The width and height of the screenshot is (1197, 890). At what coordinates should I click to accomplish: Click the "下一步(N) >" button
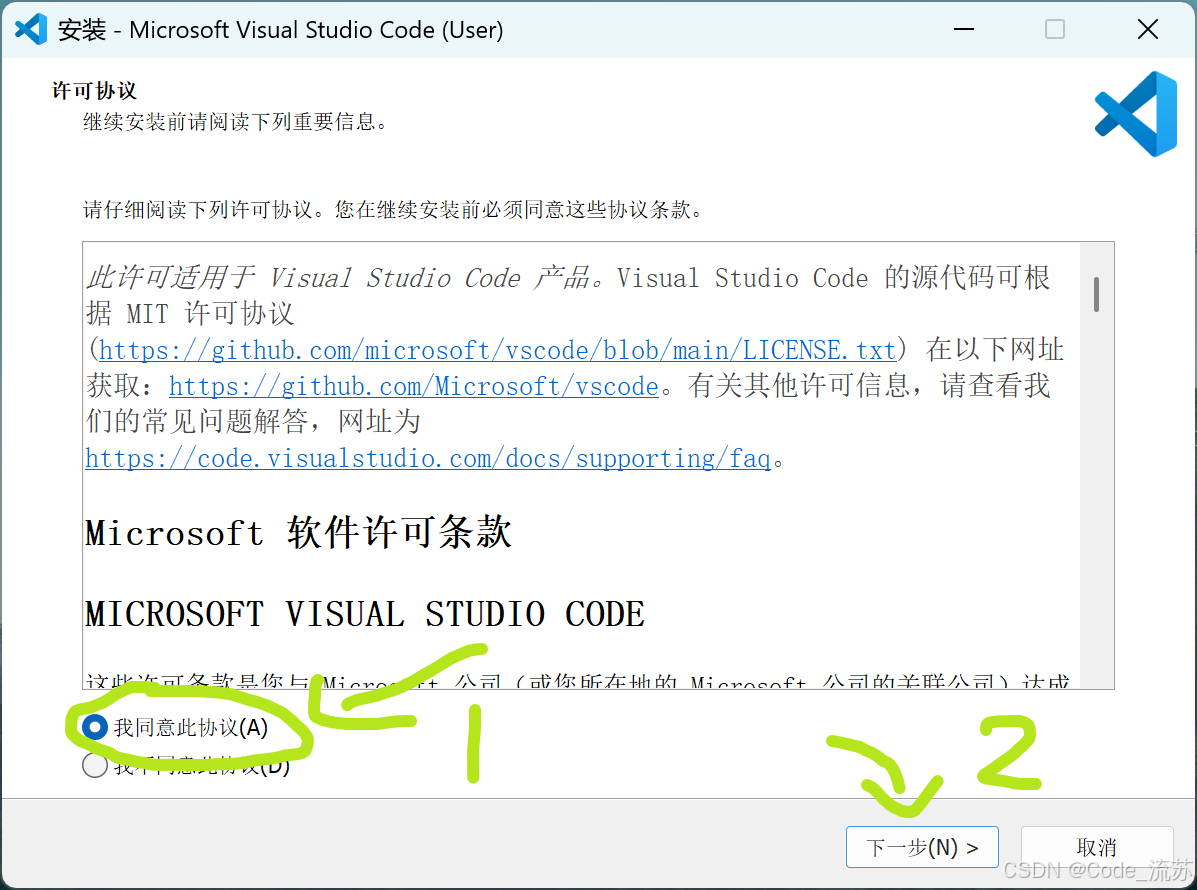(921, 847)
